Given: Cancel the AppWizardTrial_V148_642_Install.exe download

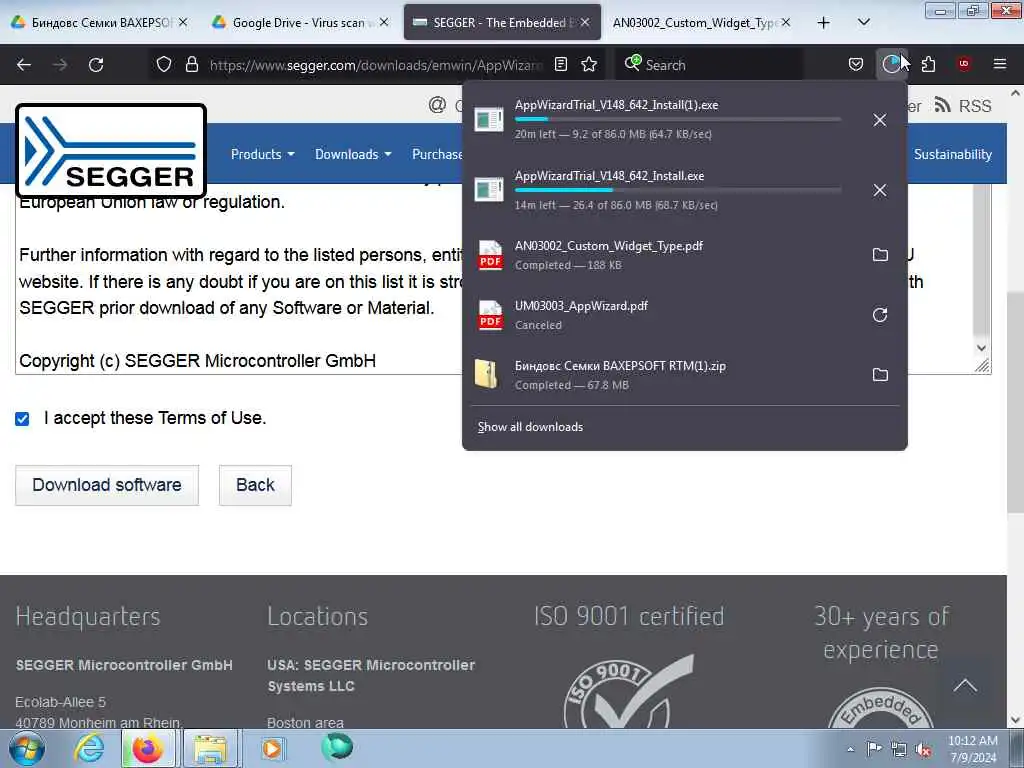Looking at the screenshot, I should tap(880, 190).
